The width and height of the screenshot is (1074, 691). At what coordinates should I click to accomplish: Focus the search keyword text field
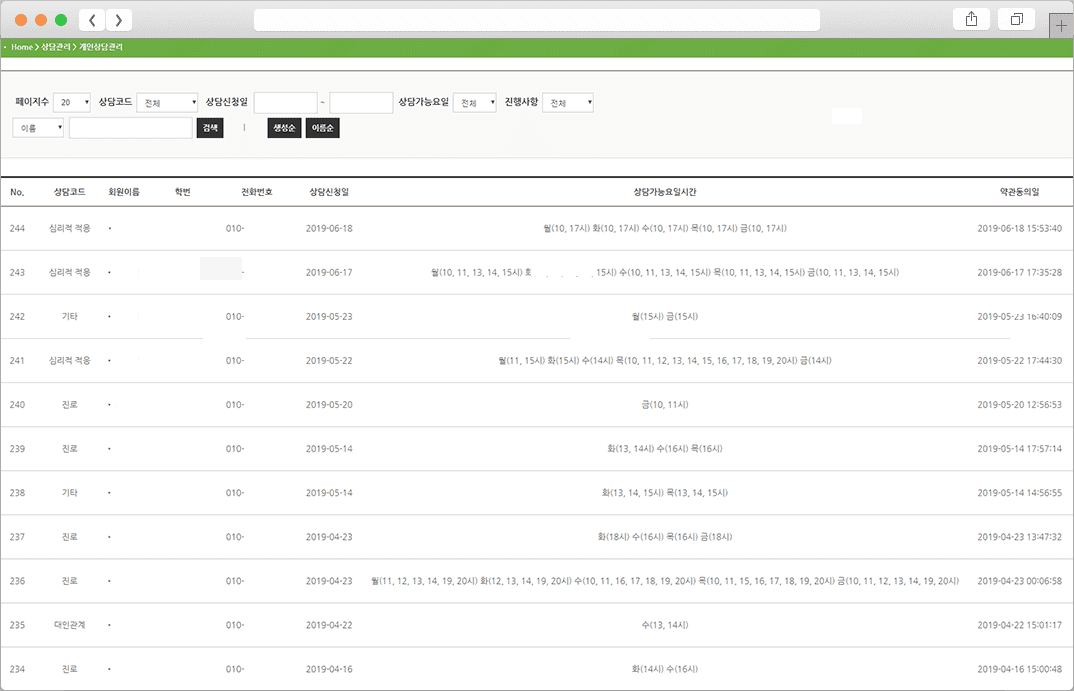(131, 128)
